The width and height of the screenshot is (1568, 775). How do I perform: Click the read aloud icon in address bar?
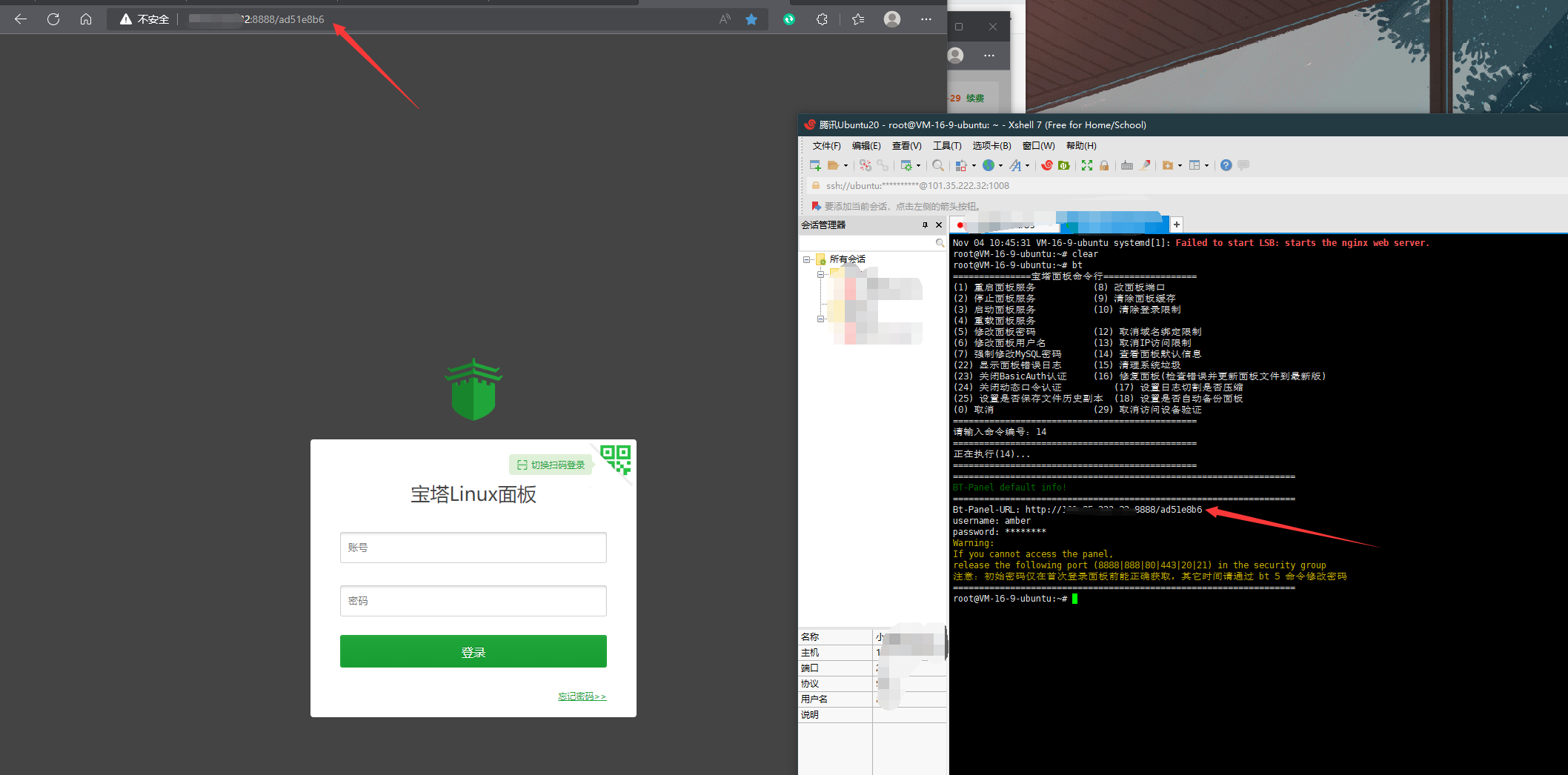click(725, 19)
